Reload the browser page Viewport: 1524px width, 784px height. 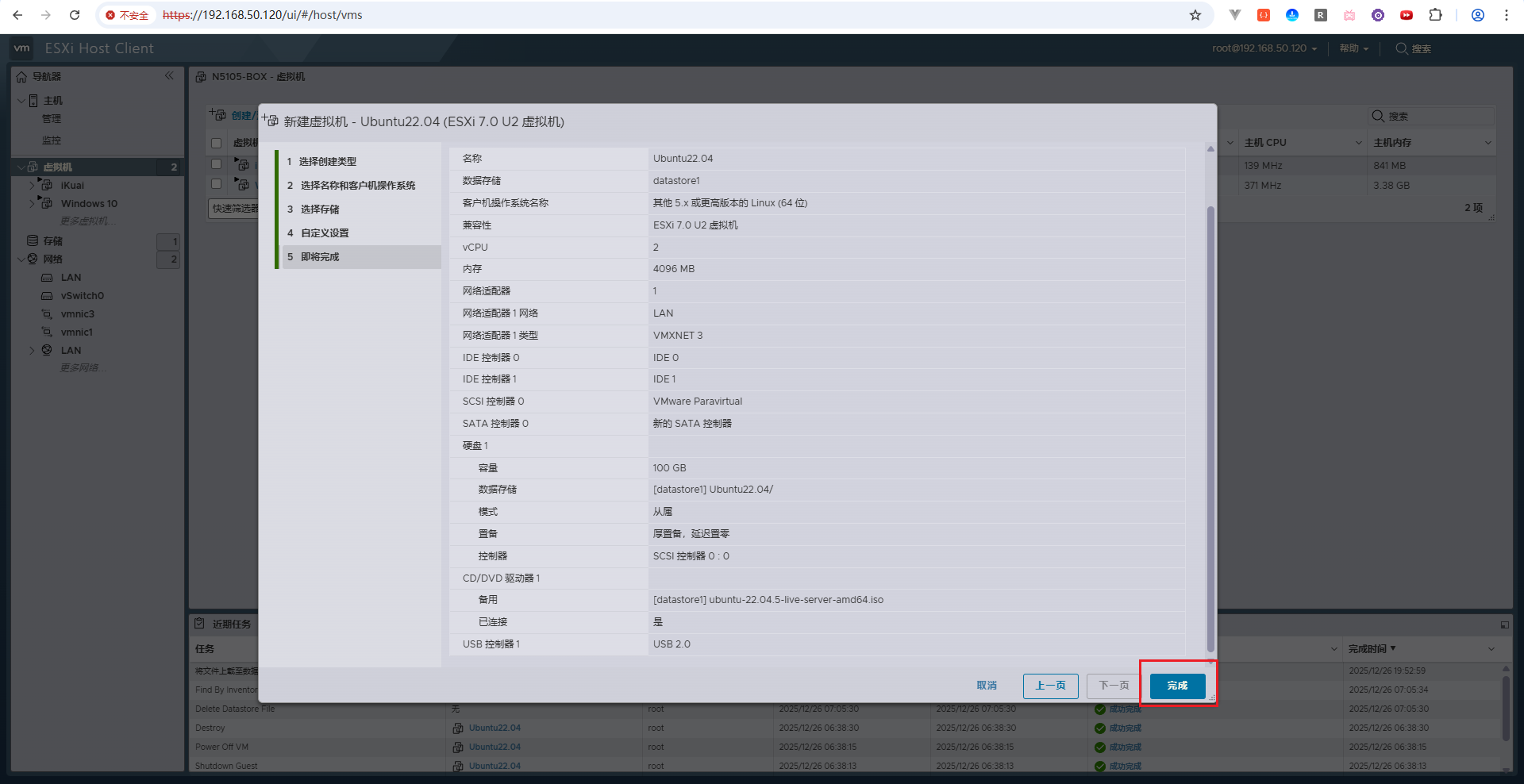pyautogui.click(x=75, y=15)
